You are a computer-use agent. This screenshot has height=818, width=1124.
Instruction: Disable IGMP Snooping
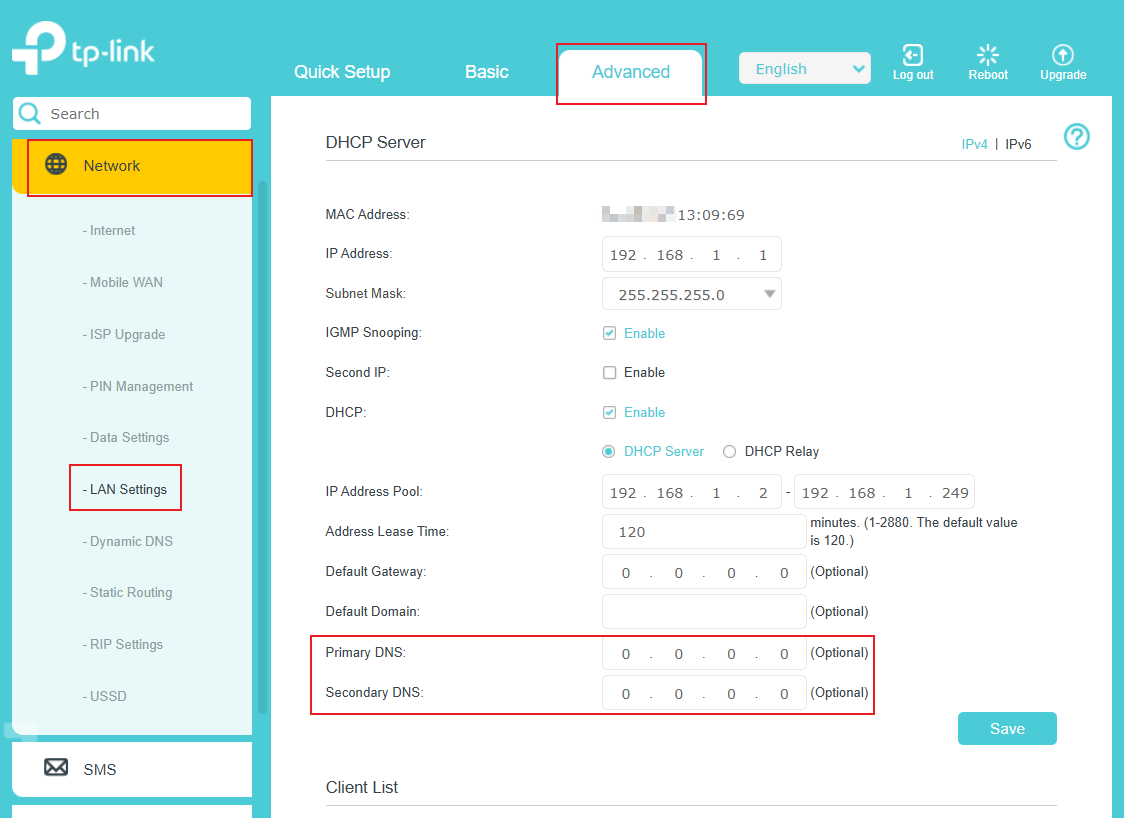click(609, 332)
